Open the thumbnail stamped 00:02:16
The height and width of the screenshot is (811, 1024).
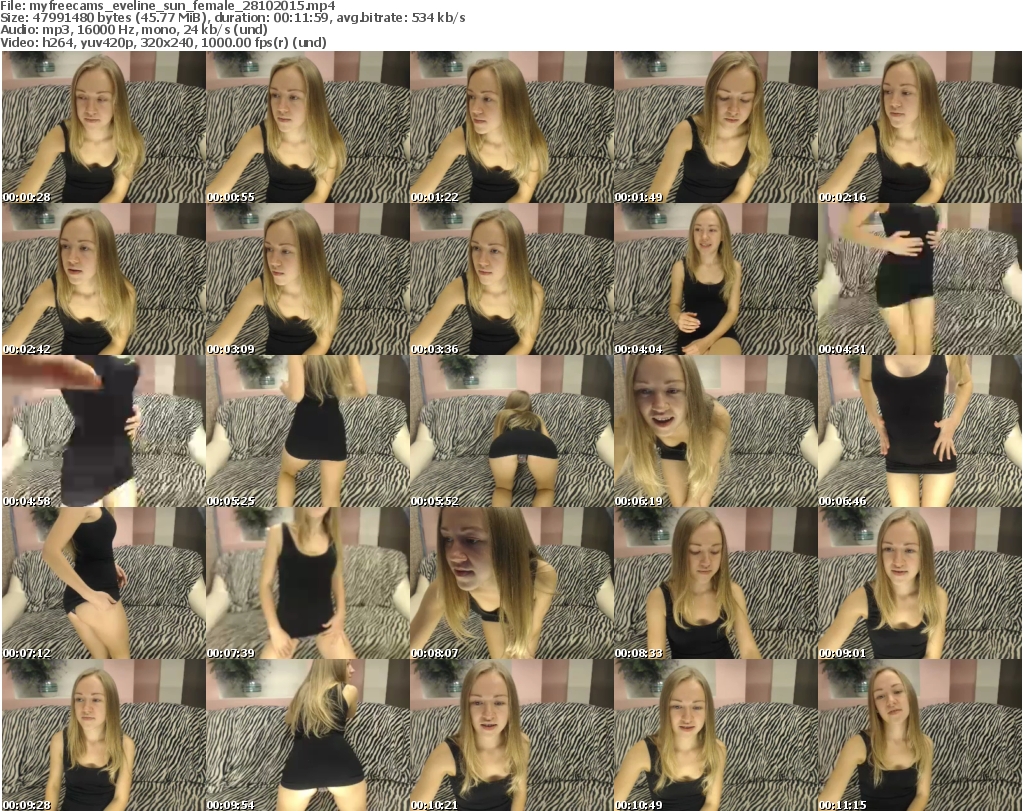(x=920, y=127)
